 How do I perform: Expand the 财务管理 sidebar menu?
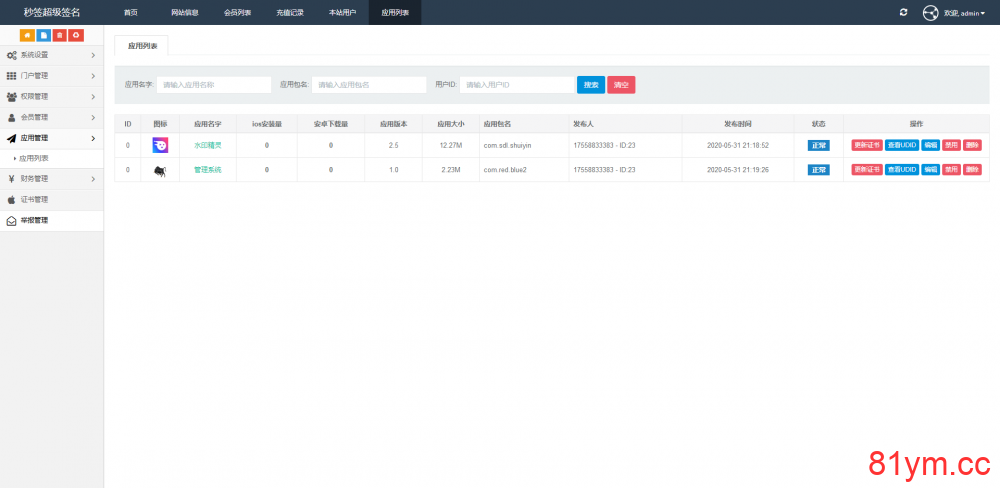point(51,179)
